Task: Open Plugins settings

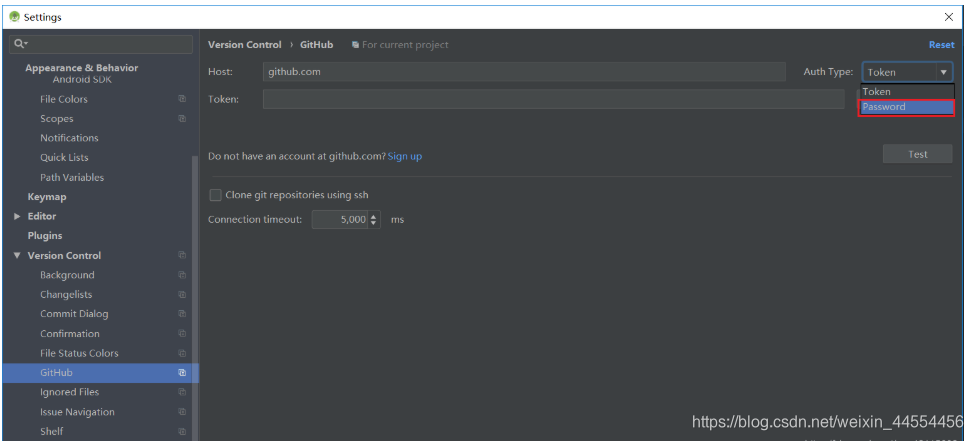Action: pyautogui.click(x=45, y=236)
